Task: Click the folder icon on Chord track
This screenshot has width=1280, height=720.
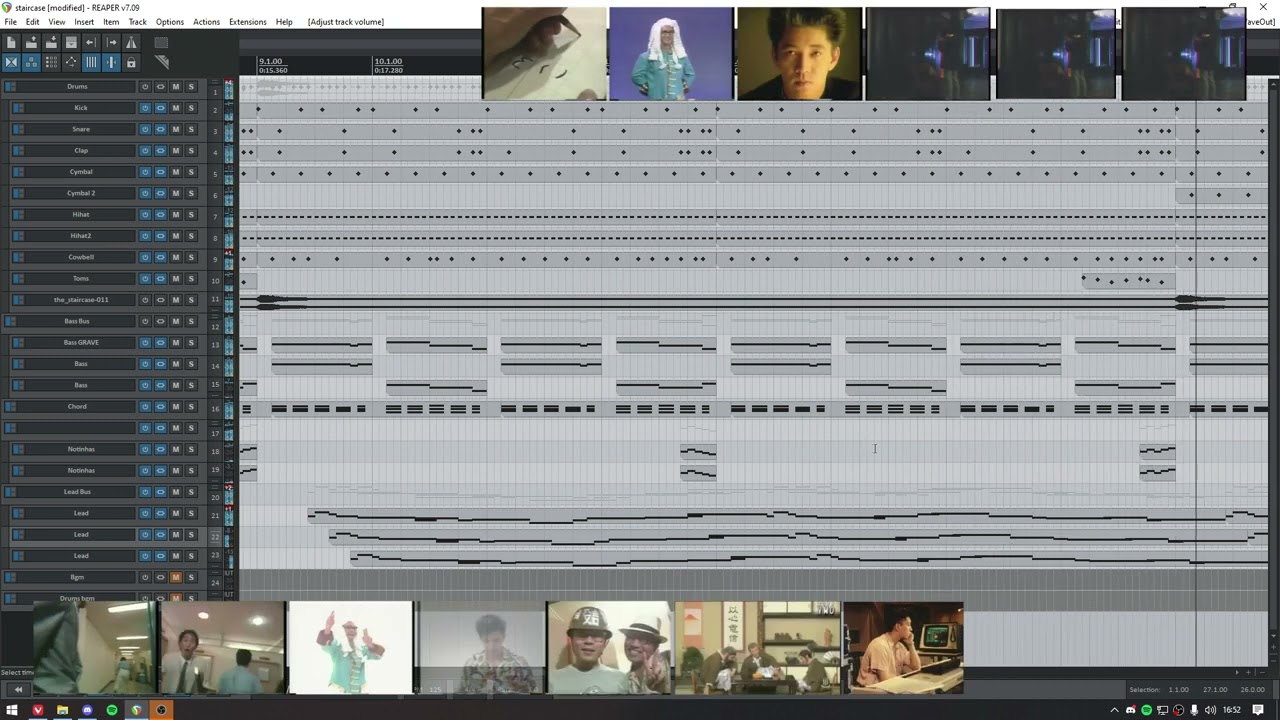Action: [x=10, y=407]
